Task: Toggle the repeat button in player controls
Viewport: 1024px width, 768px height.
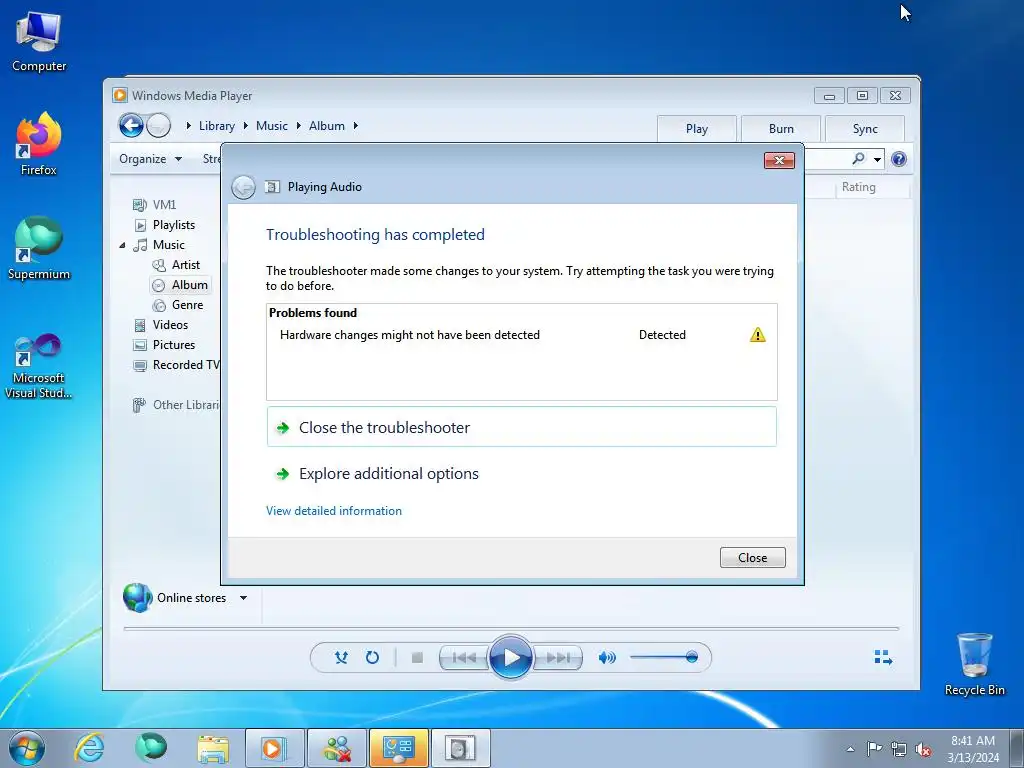Action: tap(372, 658)
